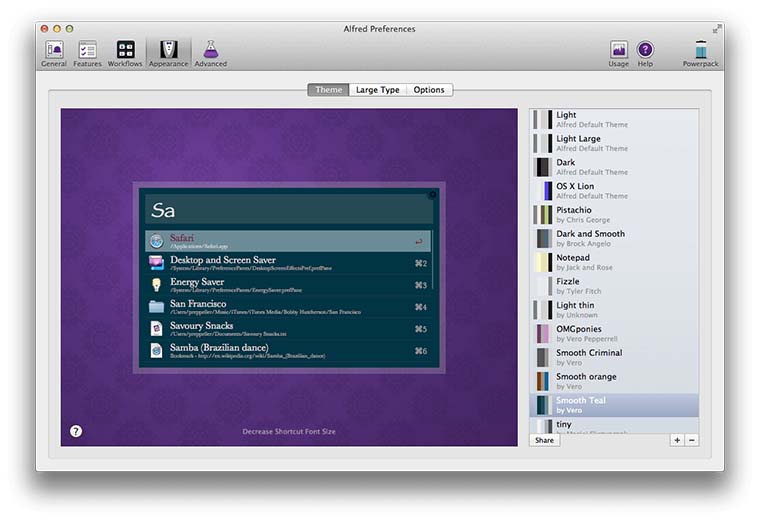Screen dimensions: 760x521
Task: Open the Advanced flask pane
Action: pyautogui.click(x=211, y=53)
